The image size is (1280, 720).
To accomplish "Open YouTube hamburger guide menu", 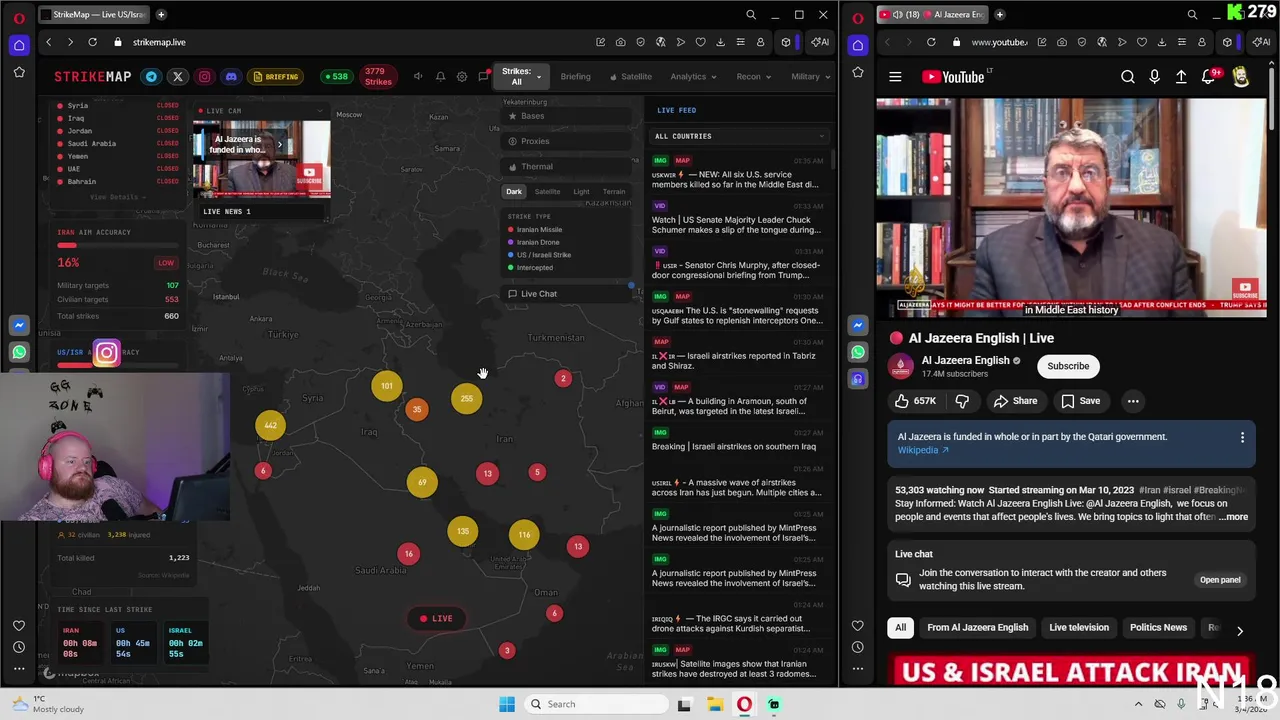I will (895, 77).
